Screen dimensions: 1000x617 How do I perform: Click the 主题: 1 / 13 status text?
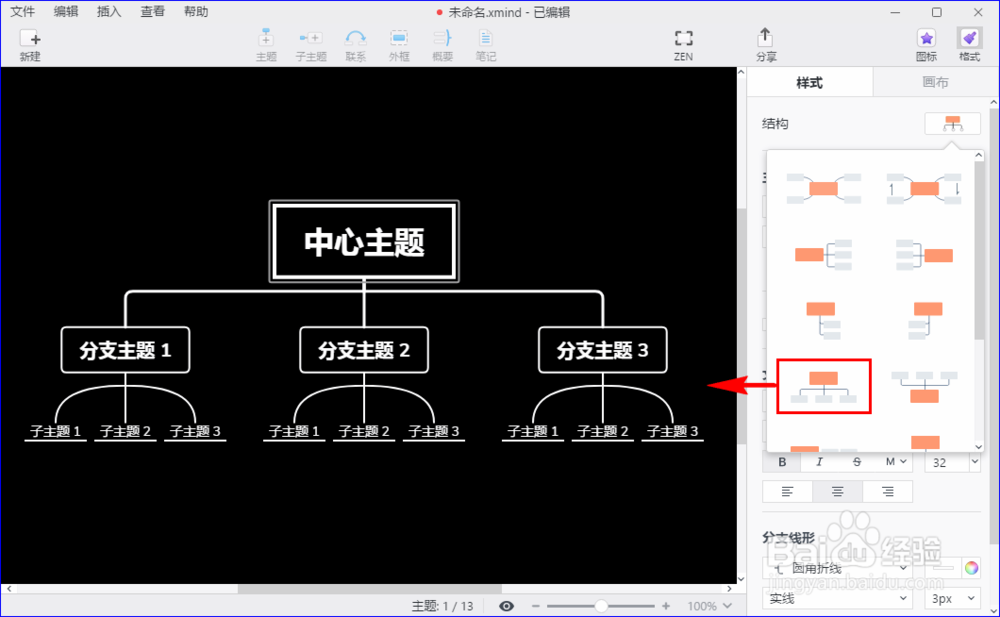[x=443, y=606]
